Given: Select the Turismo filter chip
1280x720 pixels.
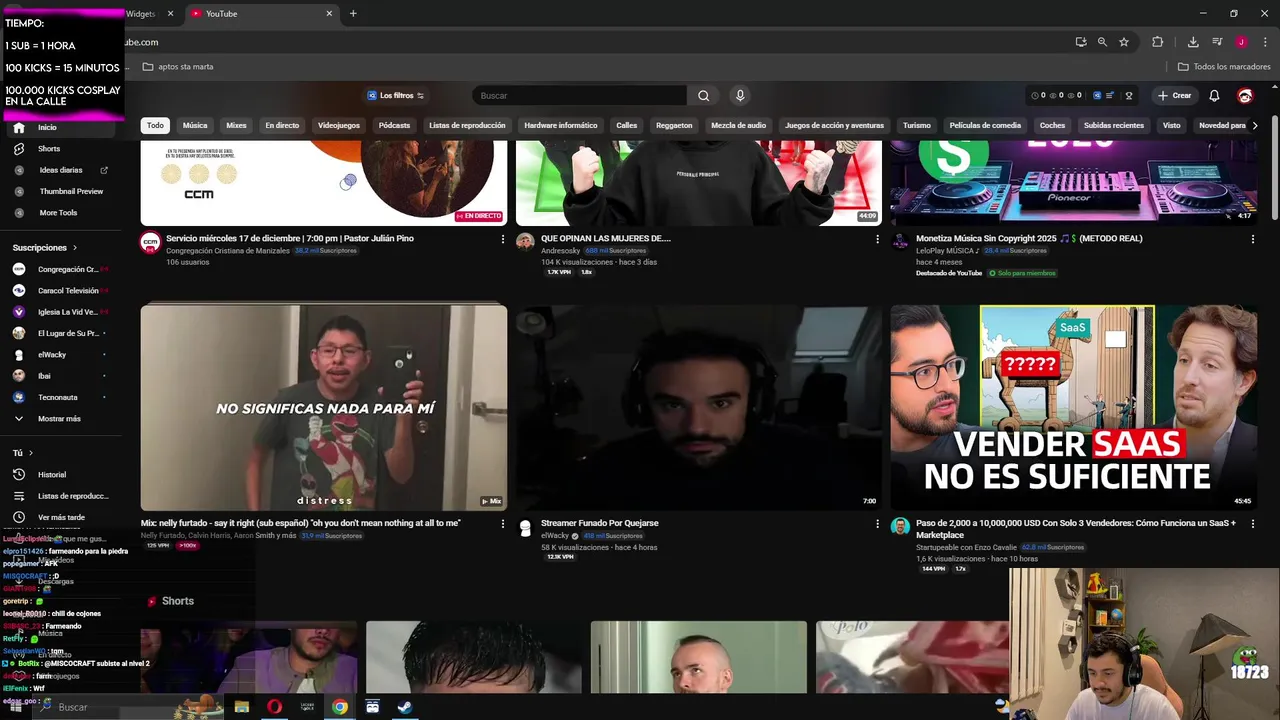Looking at the screenshot, I should pos(917,126).
